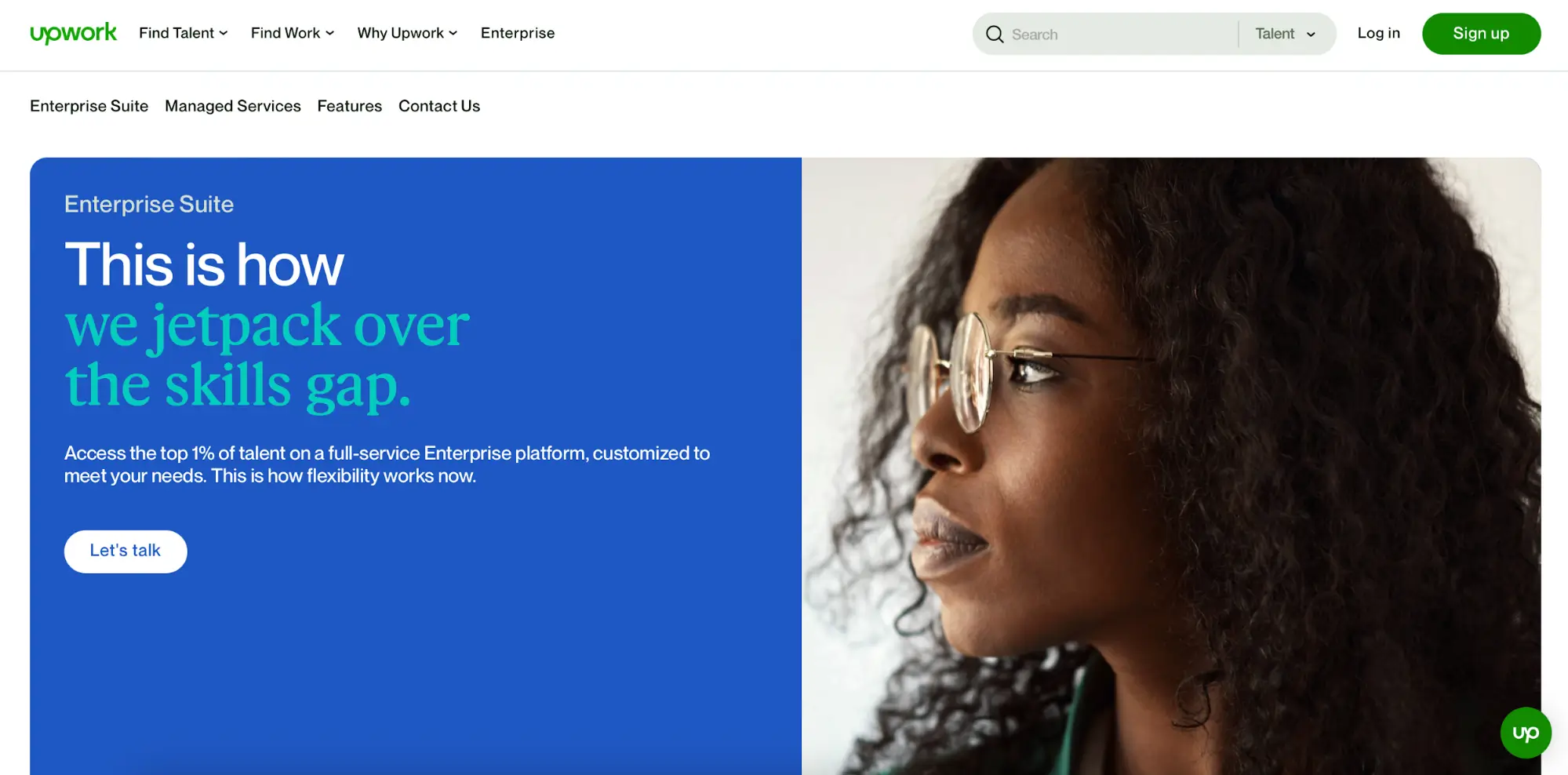Click the Log in link
This screenshot has height=775, width=1568.
click(1379, 33)
